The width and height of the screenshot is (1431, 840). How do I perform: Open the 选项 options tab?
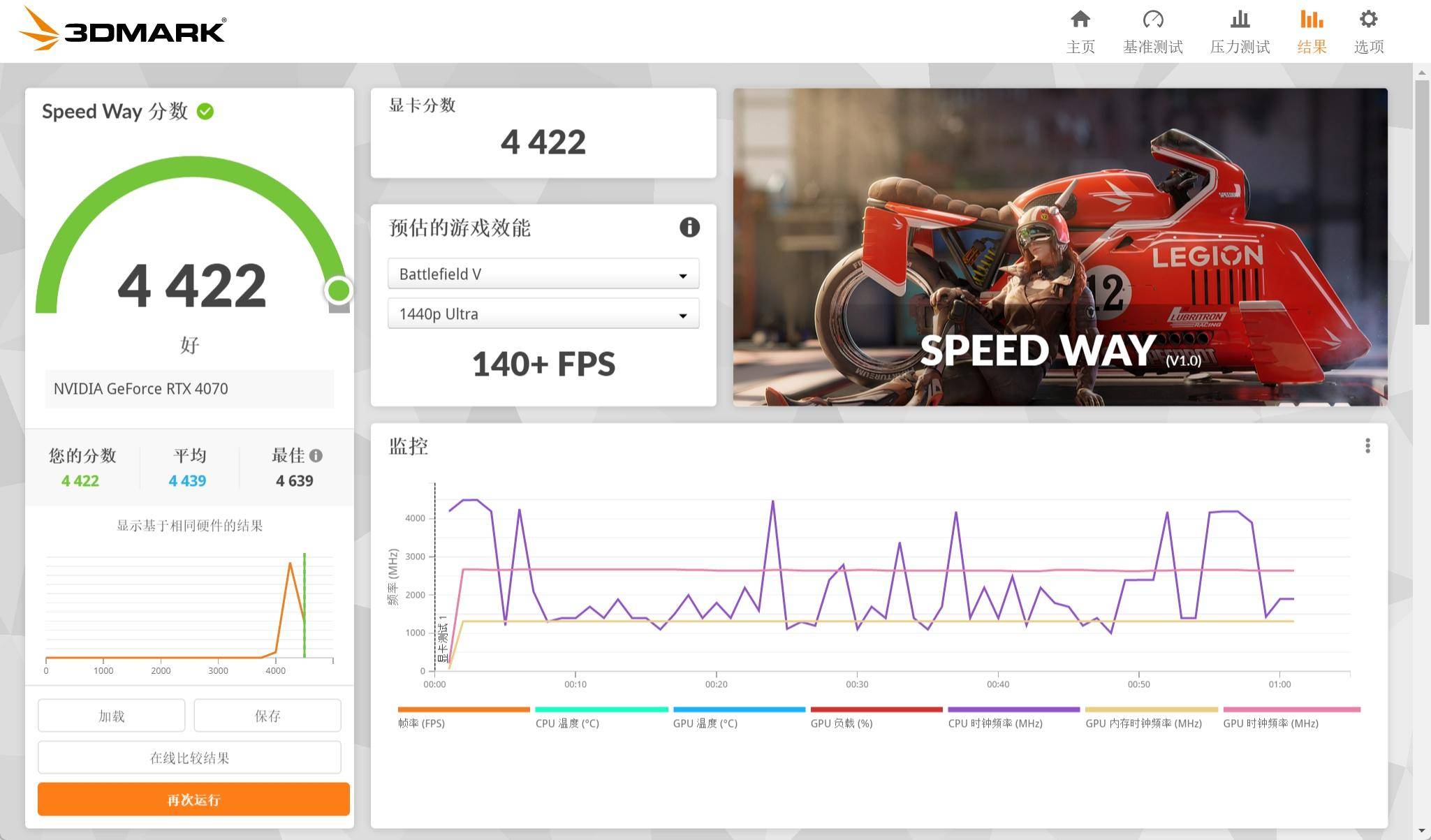1369,31
